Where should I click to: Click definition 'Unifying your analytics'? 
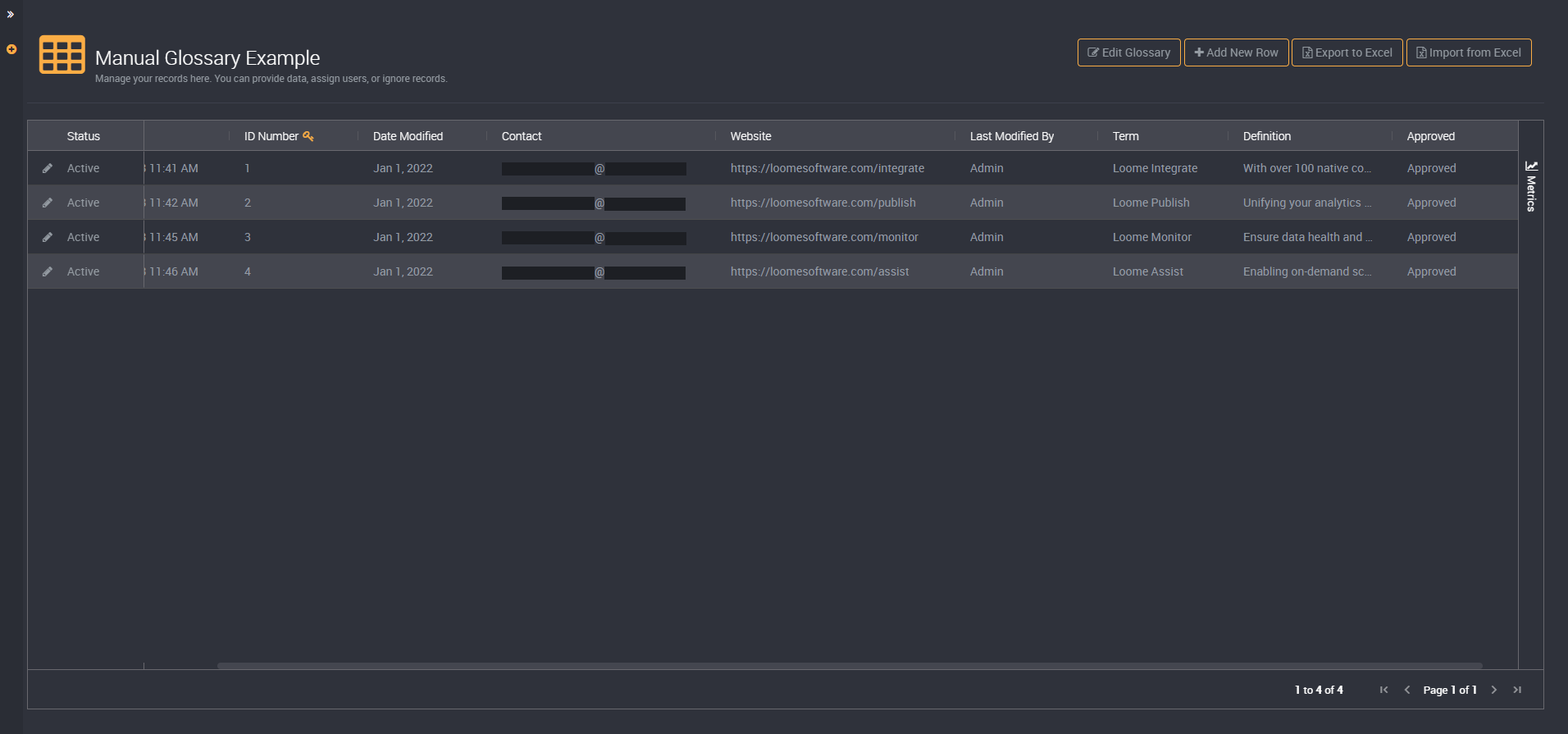(x=1307, y=203)
